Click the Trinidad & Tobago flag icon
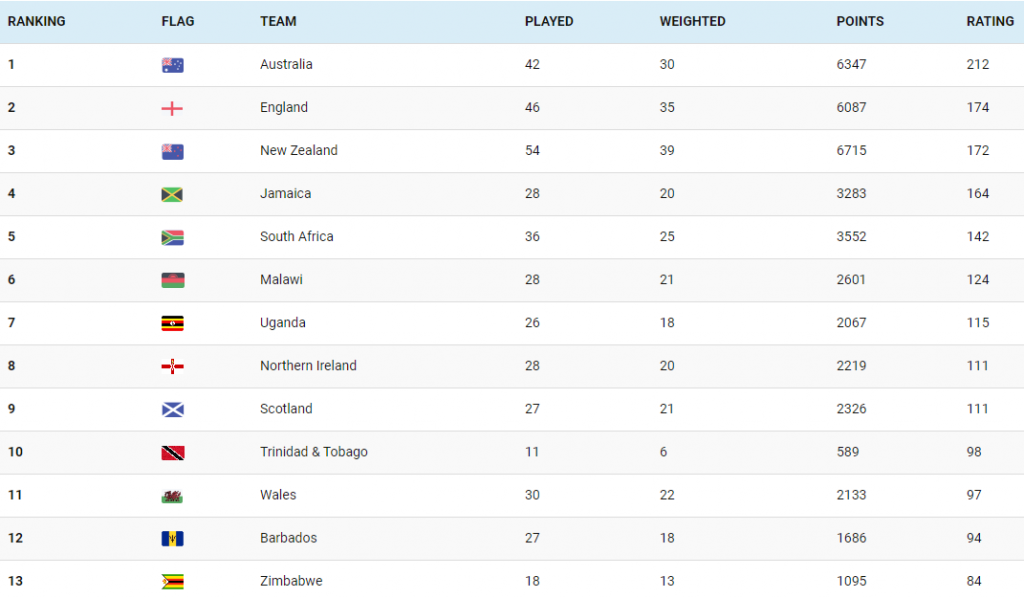The width and height of the screenshot is (1024, 598). (x=172, y=452)
